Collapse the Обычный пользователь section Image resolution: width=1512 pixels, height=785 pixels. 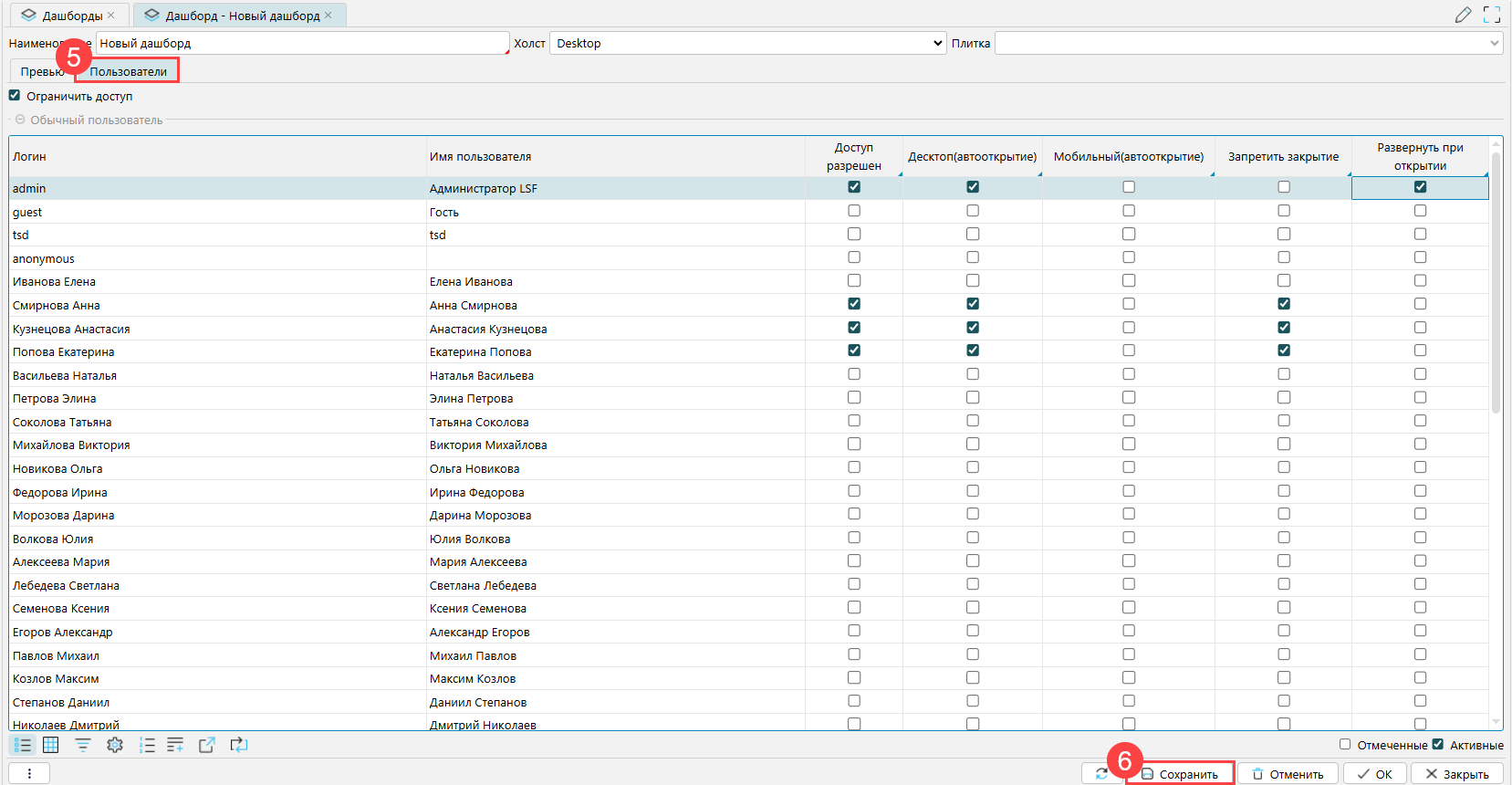[x=20, y=120]
